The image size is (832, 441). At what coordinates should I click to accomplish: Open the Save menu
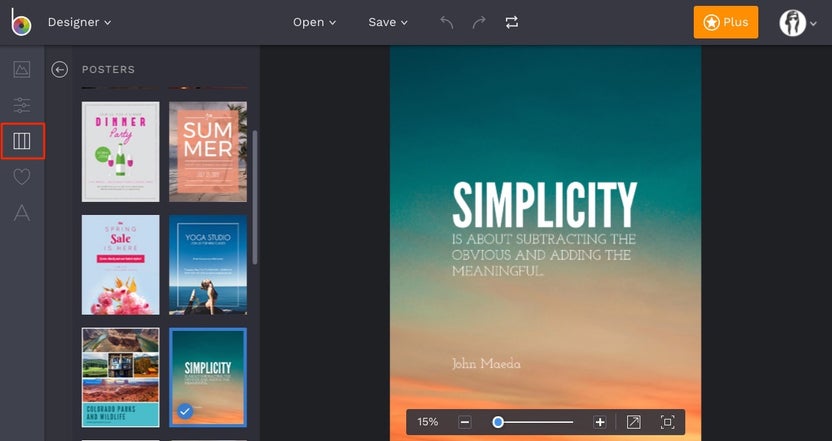[388, 22]
